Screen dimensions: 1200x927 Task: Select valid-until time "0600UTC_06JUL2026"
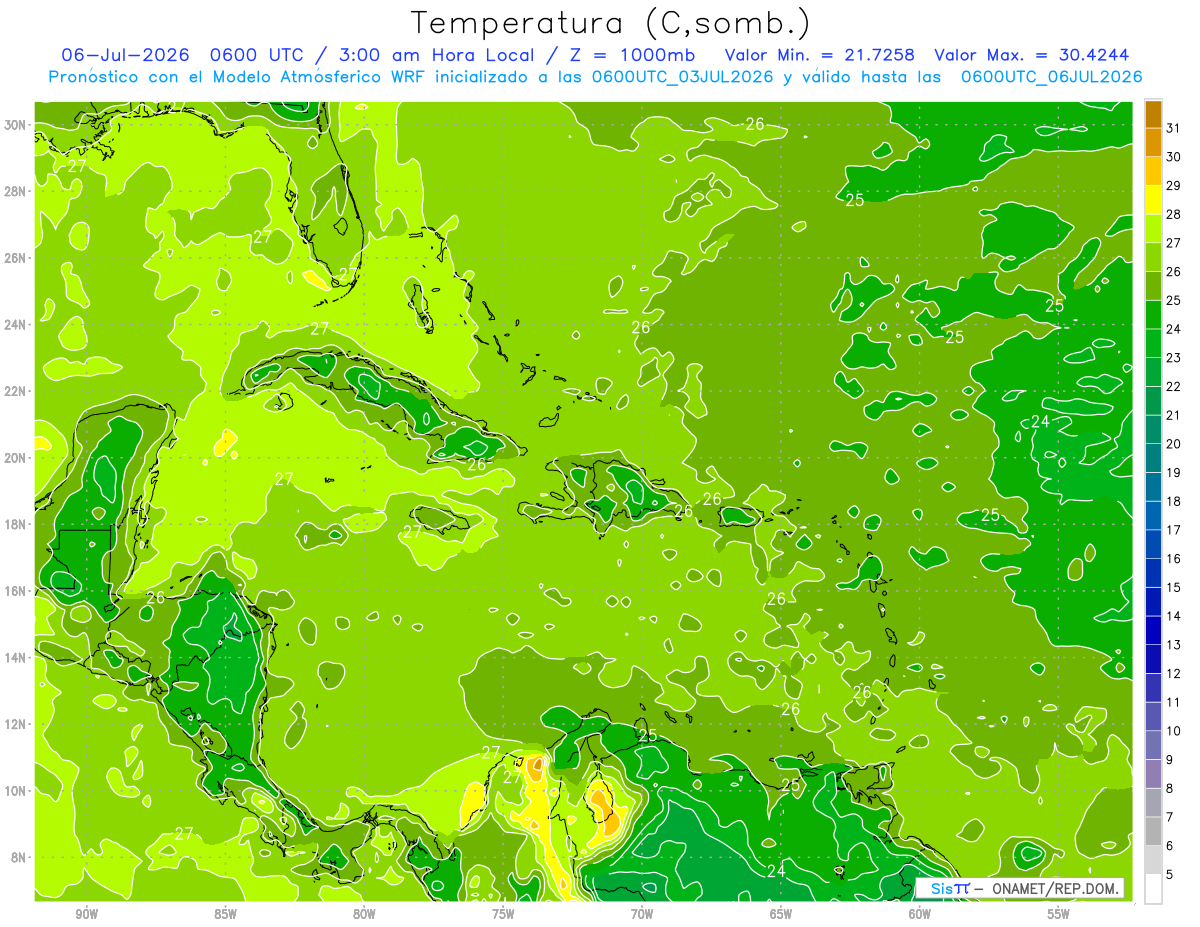click(1052, 76)
